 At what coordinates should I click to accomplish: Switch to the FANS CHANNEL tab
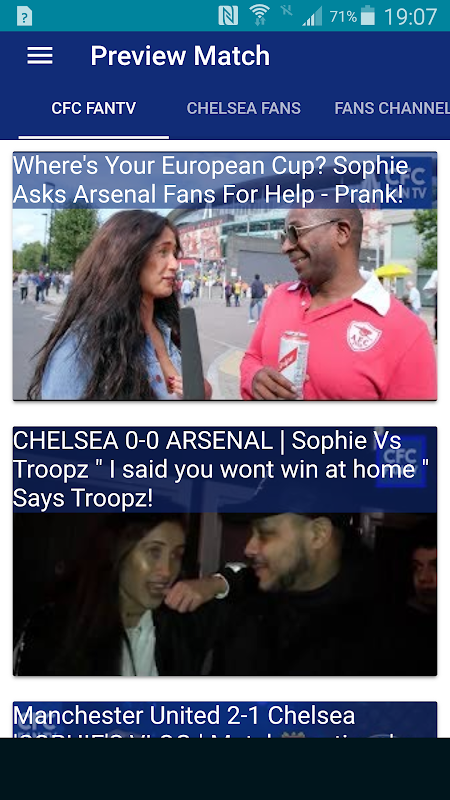pyautogui.click(x=392, y=108)
